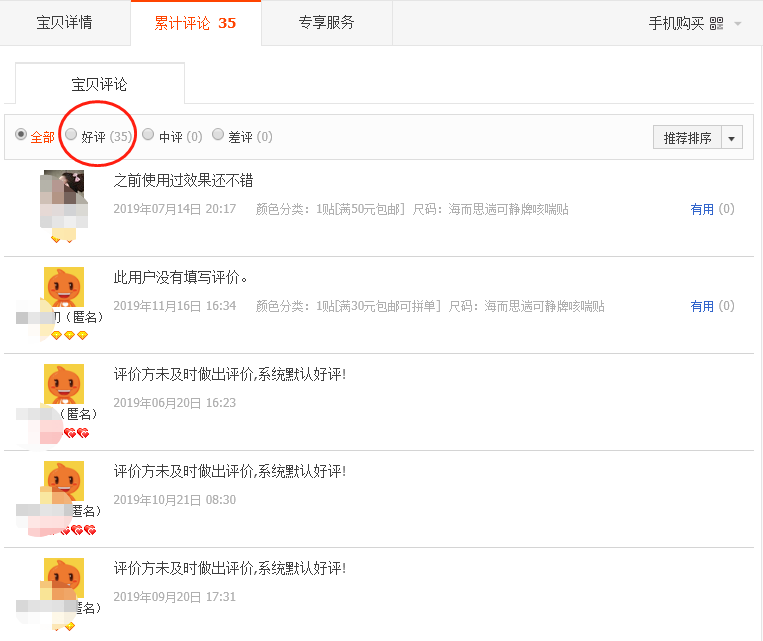Select the 中评 (0) radio button
This screenshot has height=641, width=763.
tap(148, 135)
